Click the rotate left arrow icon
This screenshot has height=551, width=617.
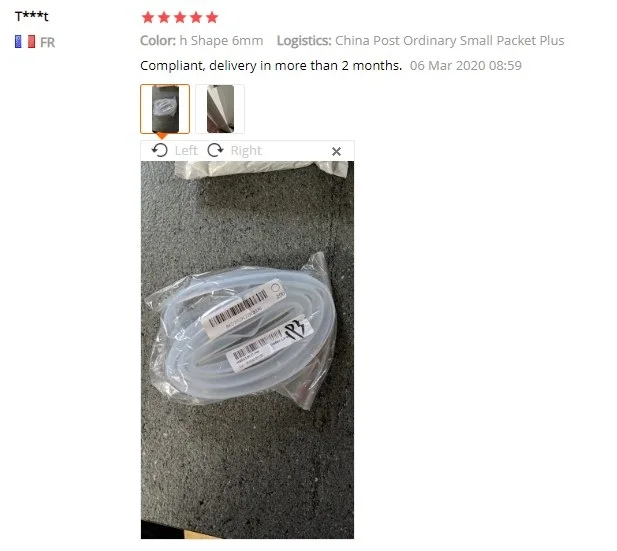(x=160, y=150)
